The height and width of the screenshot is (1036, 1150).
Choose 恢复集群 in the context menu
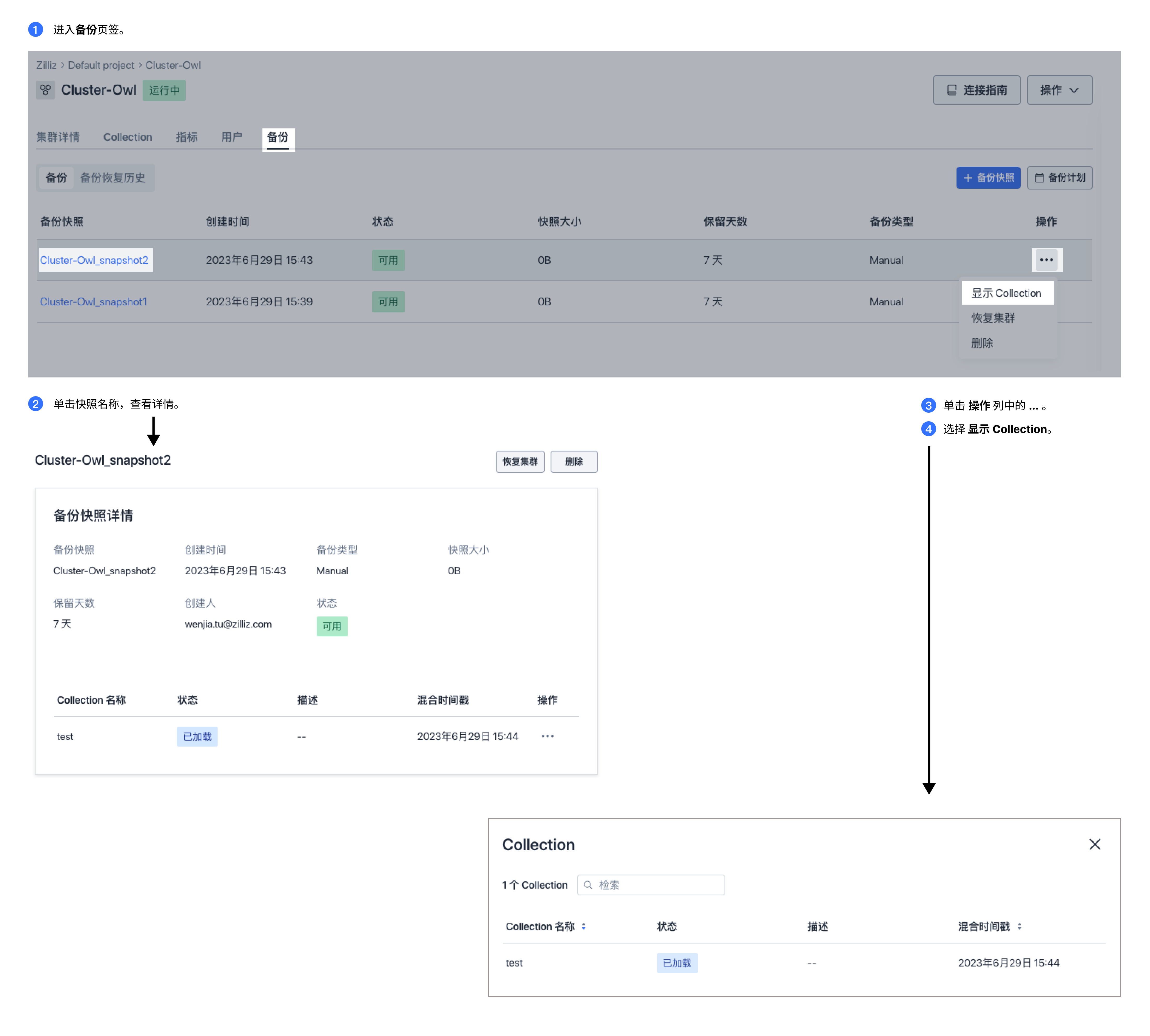(x=993, y=318)
